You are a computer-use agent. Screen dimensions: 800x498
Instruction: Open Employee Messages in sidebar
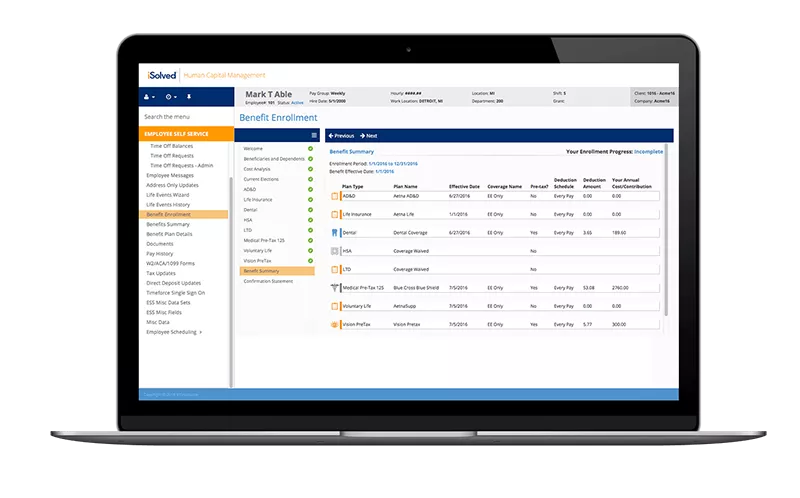(x=170, y=175)
